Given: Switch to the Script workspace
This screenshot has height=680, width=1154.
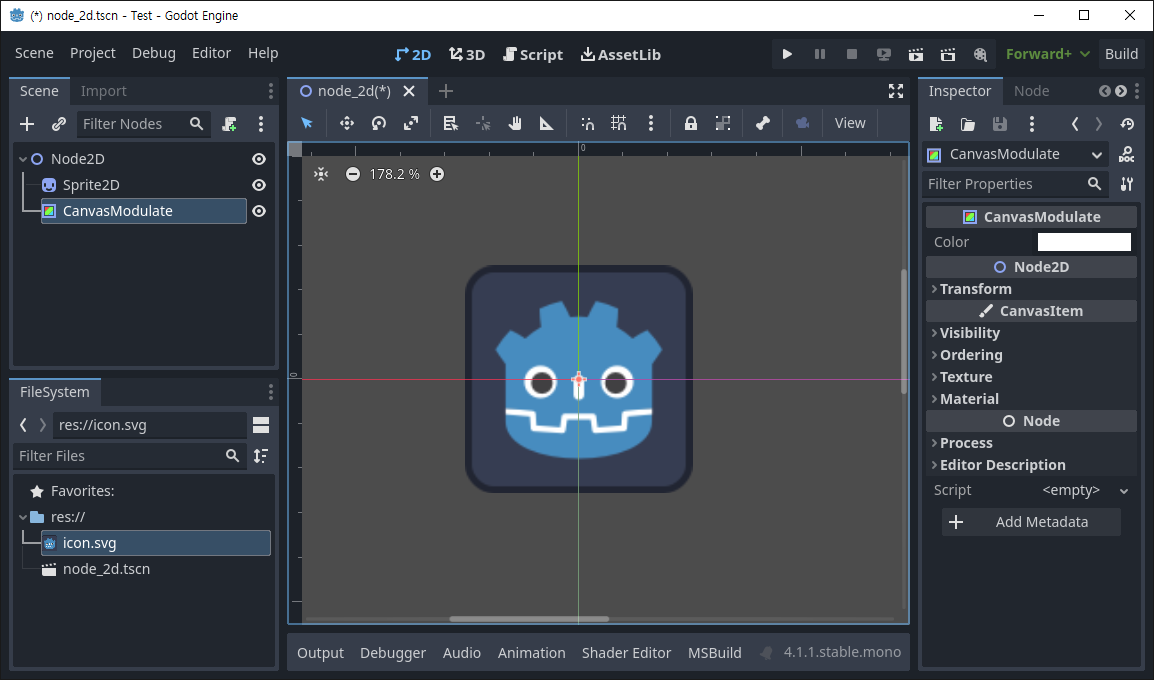Looking at the screenshot, I should pyautogui.click(x=533, y=54).
